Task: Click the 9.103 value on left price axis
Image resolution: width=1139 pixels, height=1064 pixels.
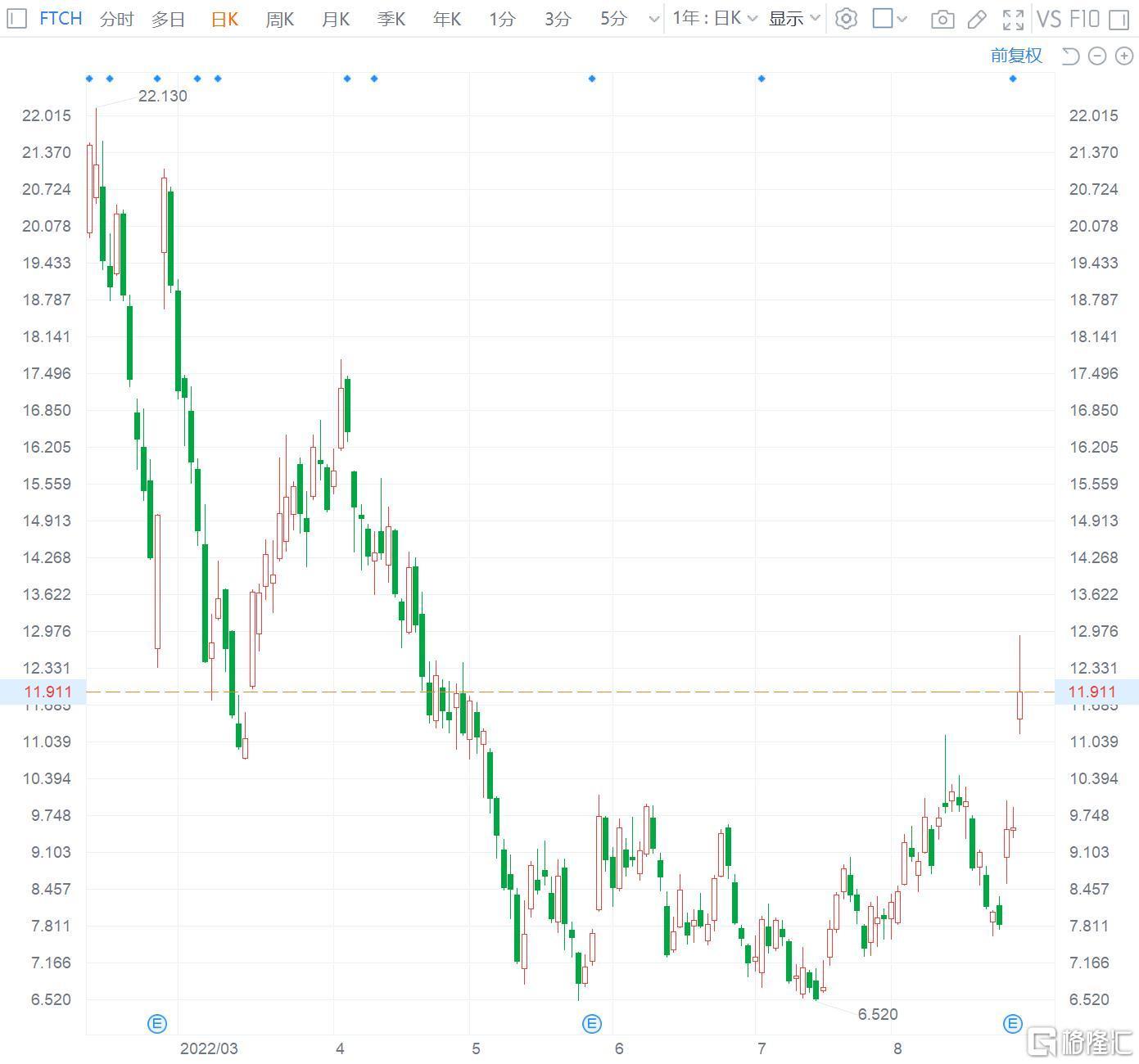Action: [51, 852]
